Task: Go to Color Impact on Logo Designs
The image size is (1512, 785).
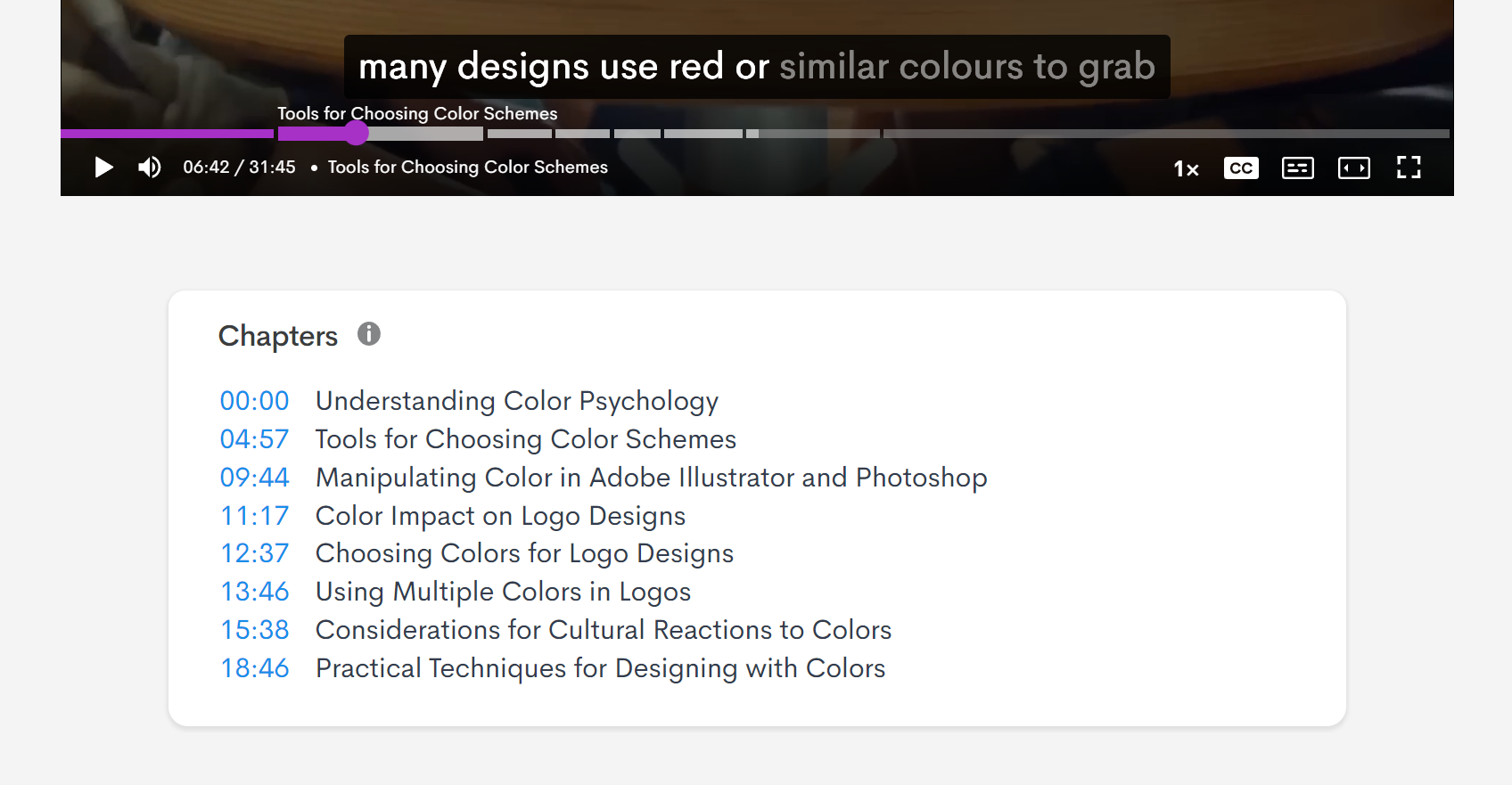Action: (x=500, y=516)
